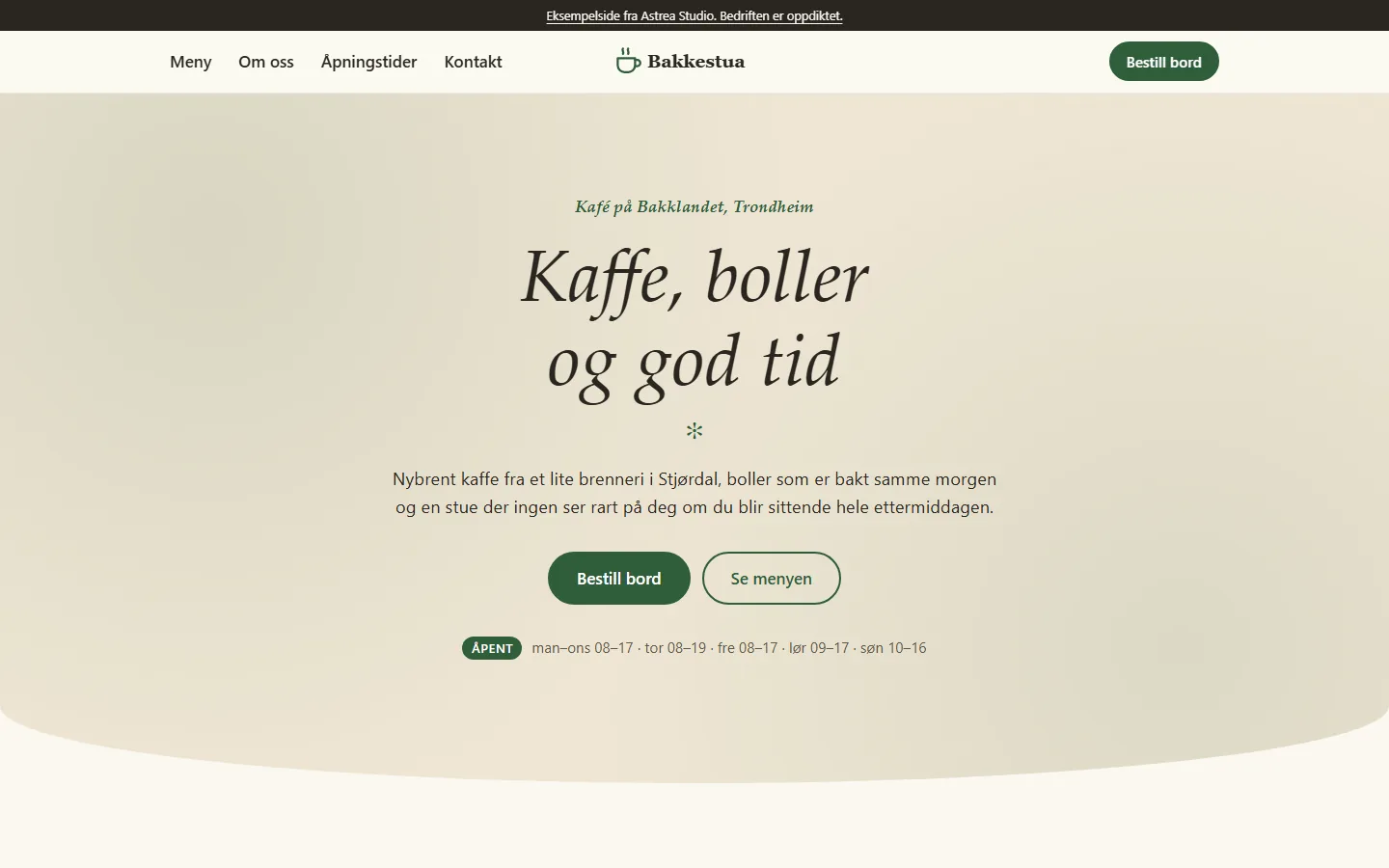The height and width of the screenshot is (868, 1389).
Task: Click the Bakkestua coffee cup logo icon
Action: (628, 61)
